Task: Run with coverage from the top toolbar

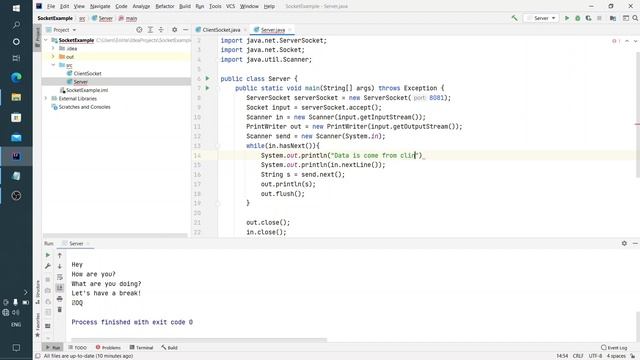Action: tap(588, 18)
